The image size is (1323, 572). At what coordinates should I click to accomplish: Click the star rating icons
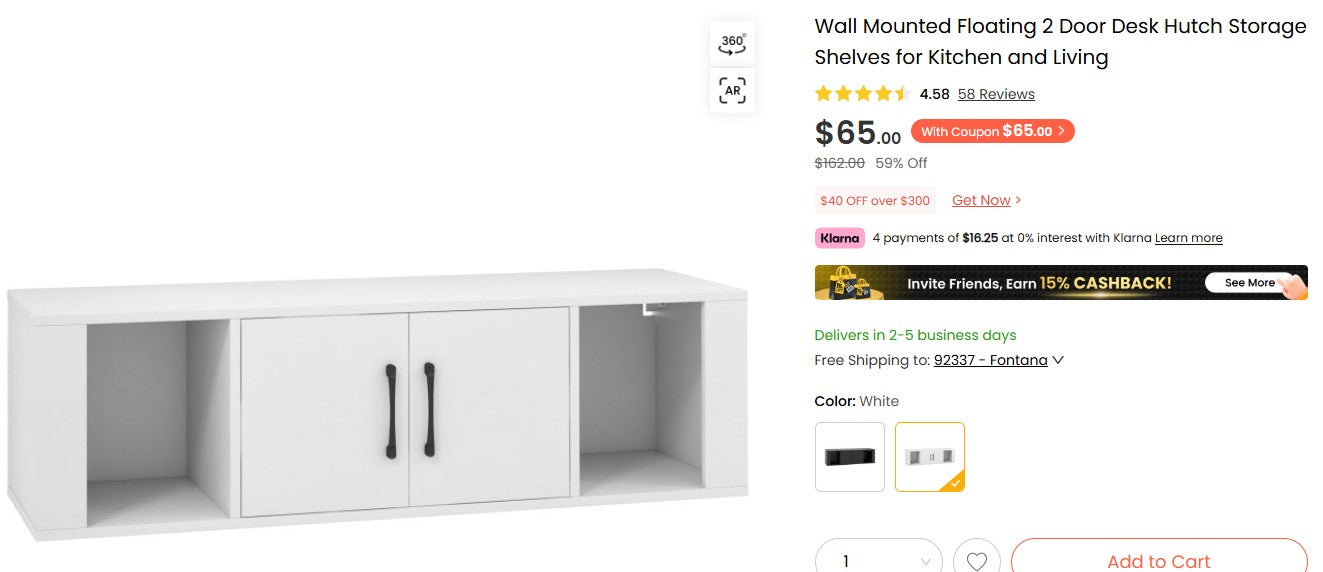[863, 94]
